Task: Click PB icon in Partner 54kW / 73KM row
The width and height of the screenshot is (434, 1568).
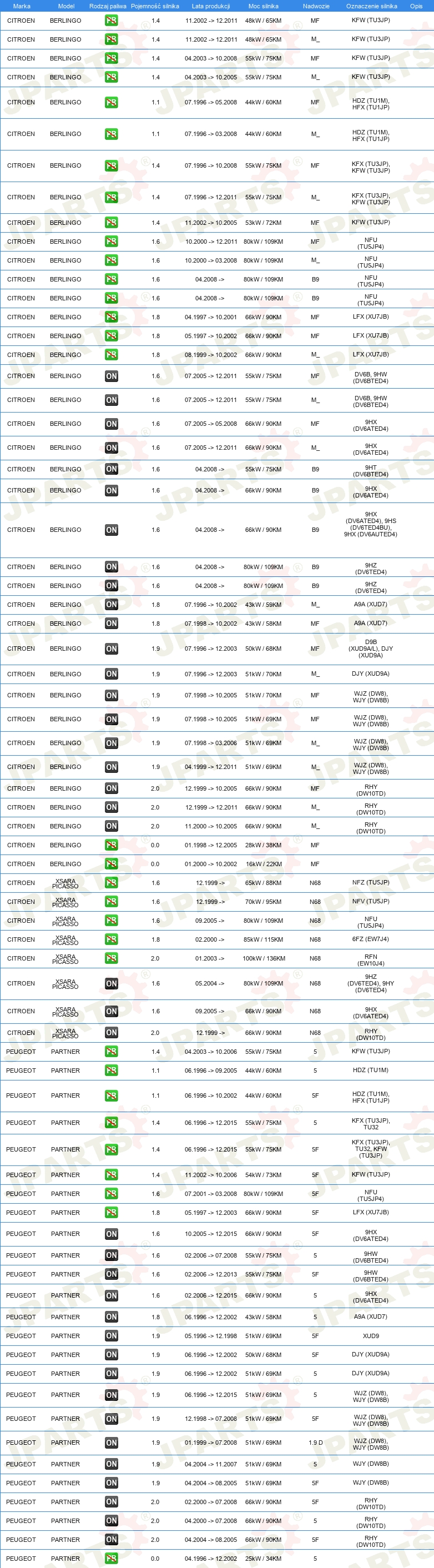Action: (x=112, y=1175)
